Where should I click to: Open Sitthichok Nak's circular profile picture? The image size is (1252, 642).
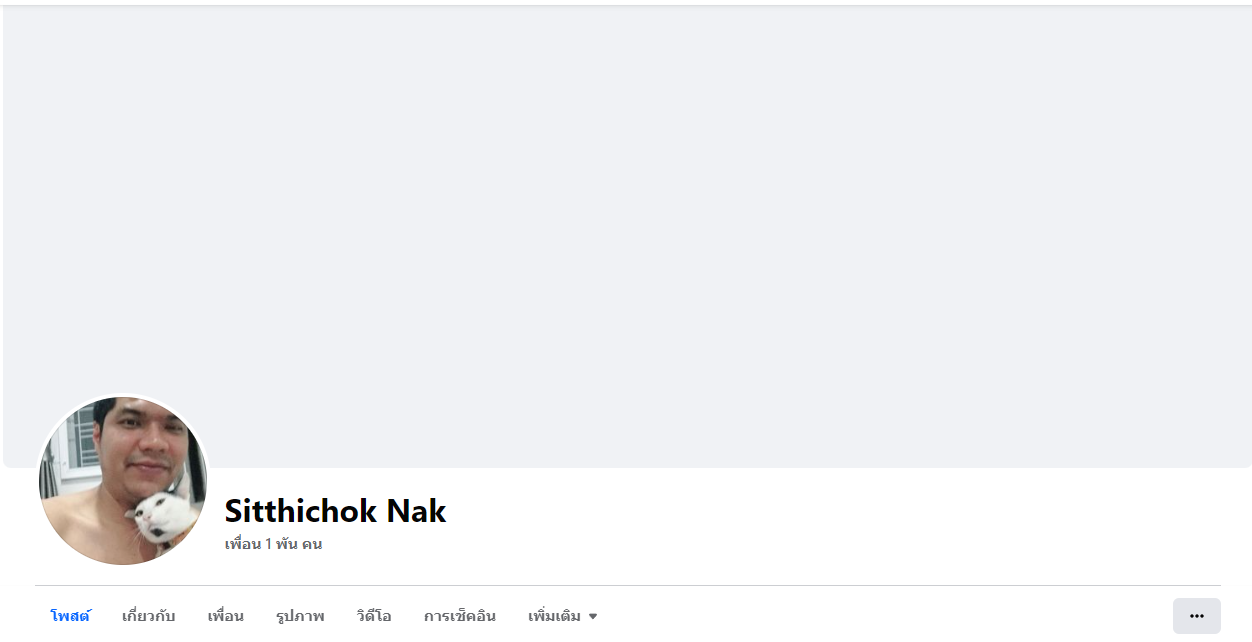click(123, 480)
